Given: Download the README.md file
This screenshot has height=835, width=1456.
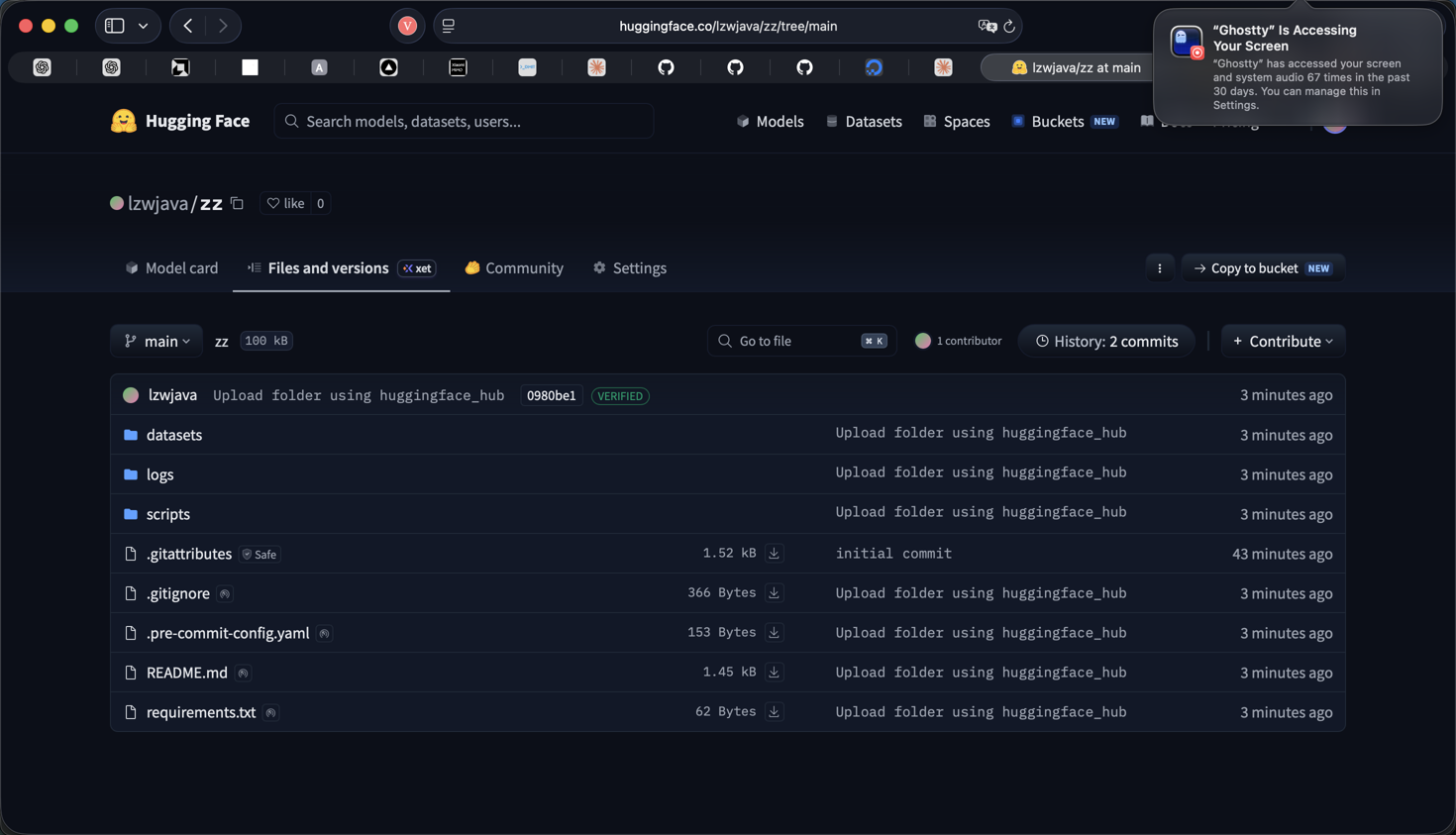Looking at the screenshot, I should 774,673.
